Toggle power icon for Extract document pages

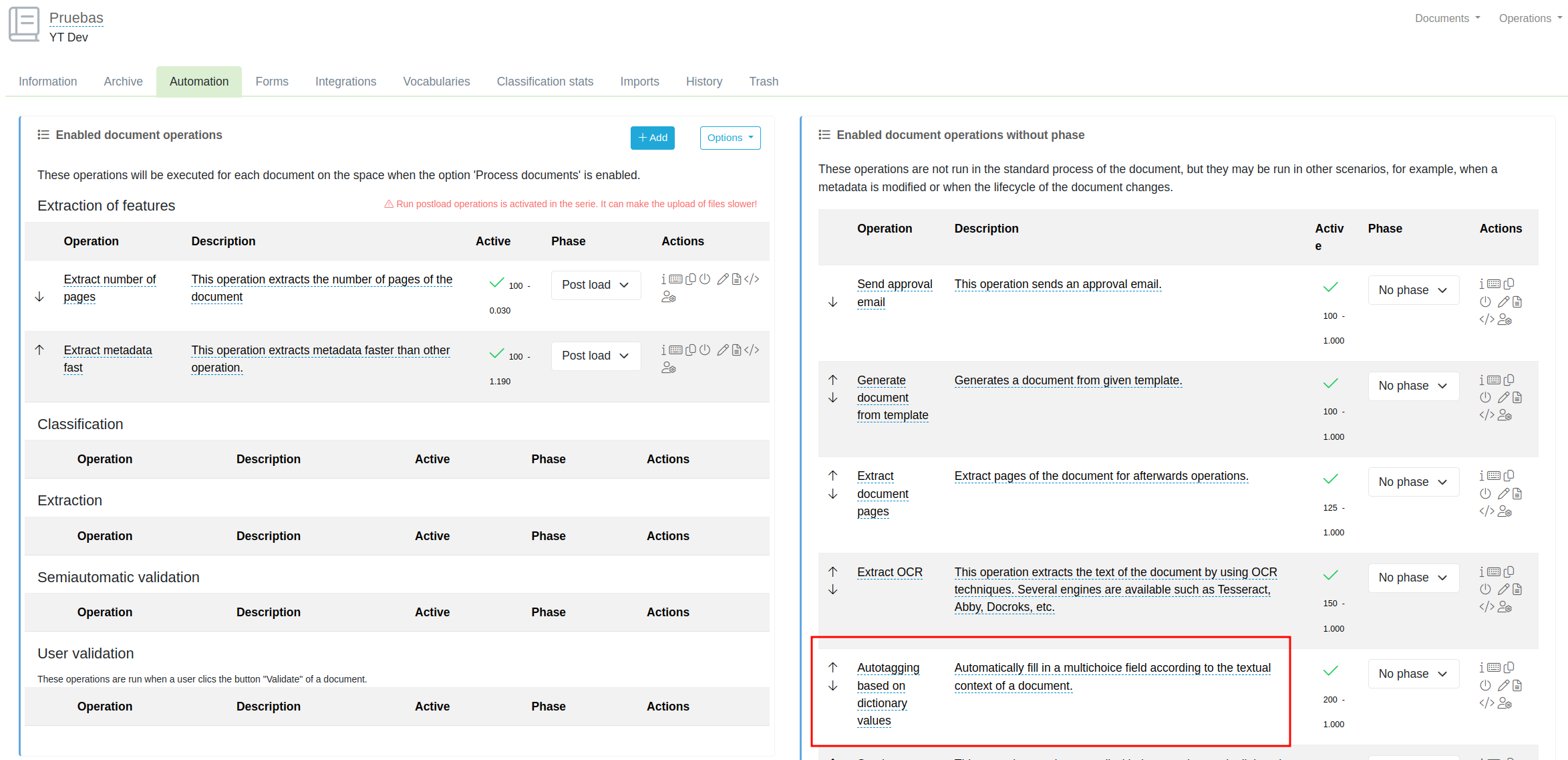tap(1485, 493)
